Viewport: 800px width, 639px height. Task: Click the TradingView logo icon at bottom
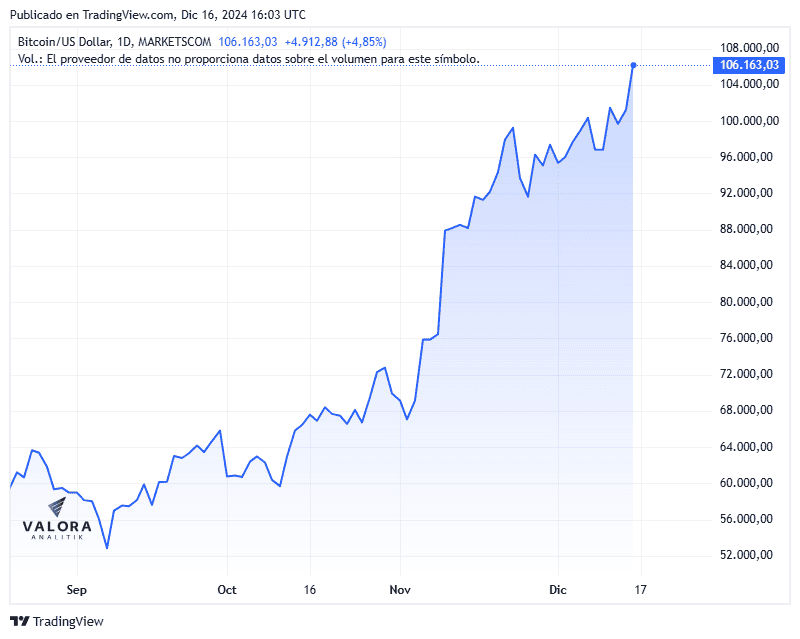(x=20, y=621)
